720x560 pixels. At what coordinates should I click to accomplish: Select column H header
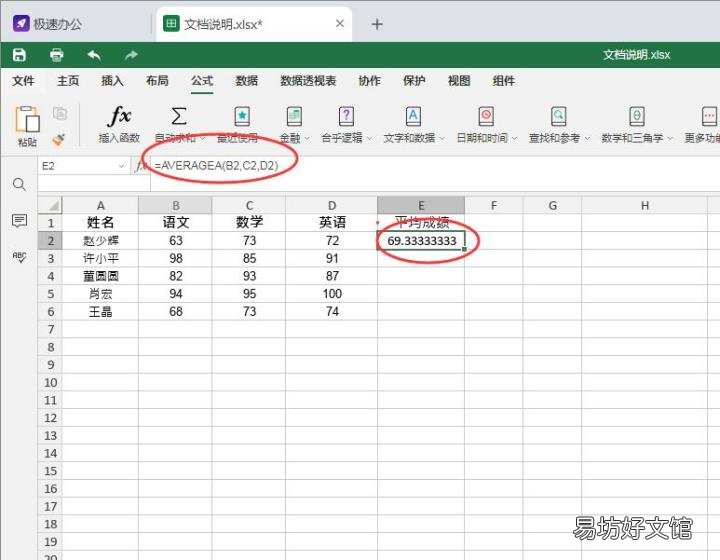click(x=645, y=205)
